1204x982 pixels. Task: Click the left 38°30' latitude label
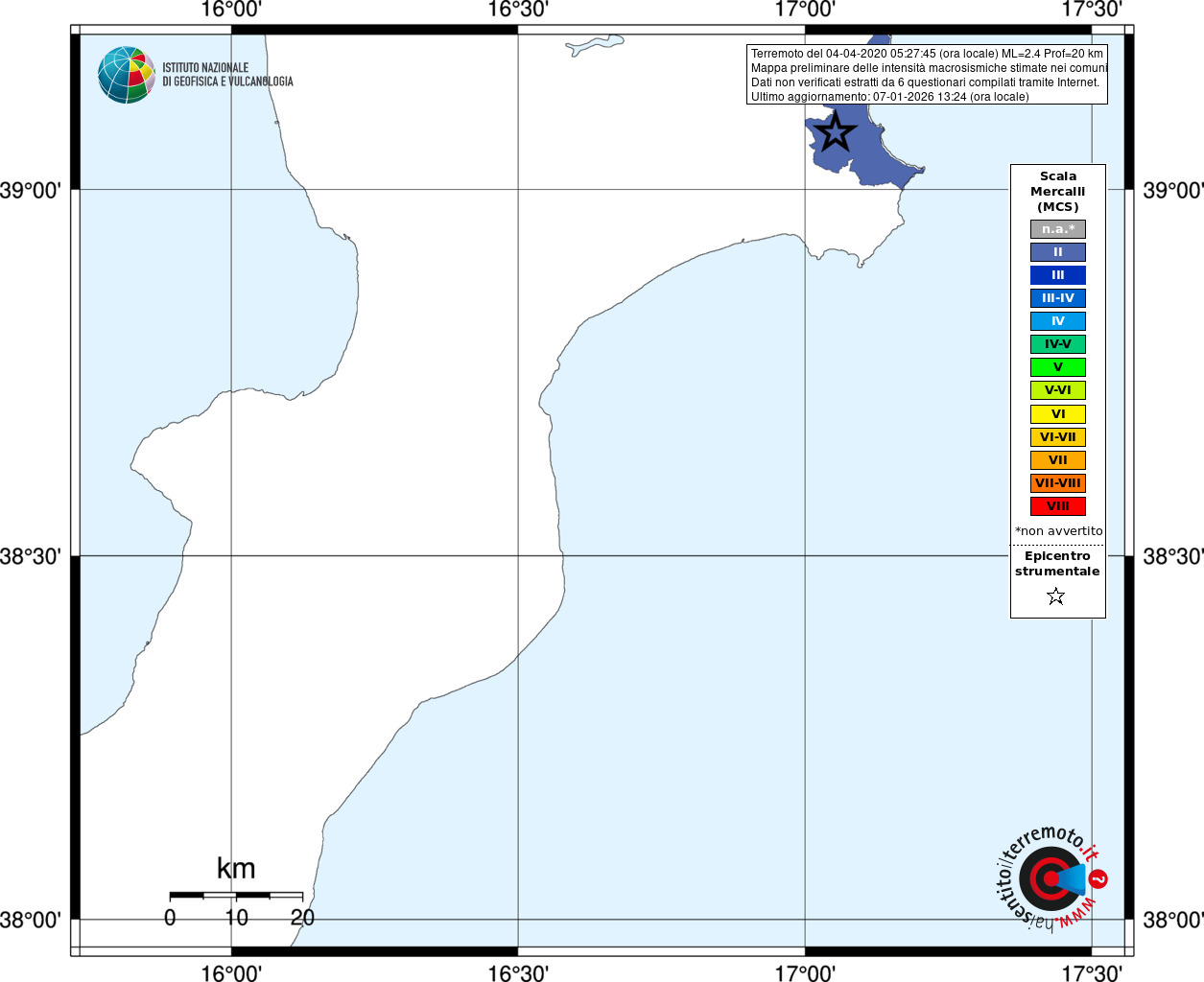pos(31,556)
